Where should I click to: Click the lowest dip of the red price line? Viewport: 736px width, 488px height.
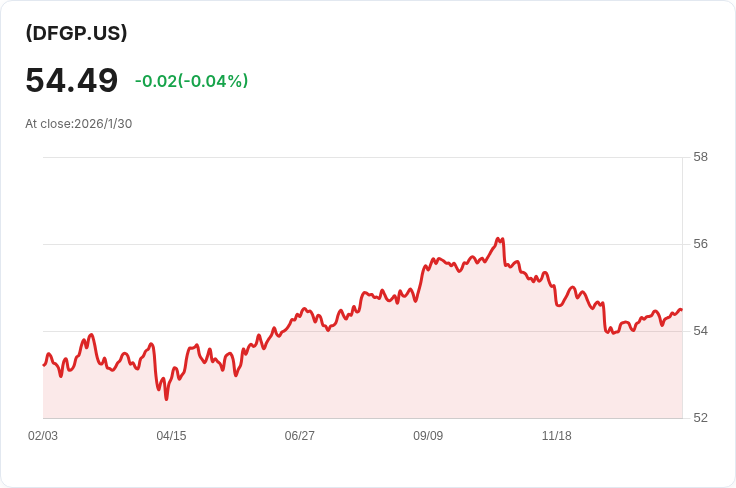pos(167,399)
